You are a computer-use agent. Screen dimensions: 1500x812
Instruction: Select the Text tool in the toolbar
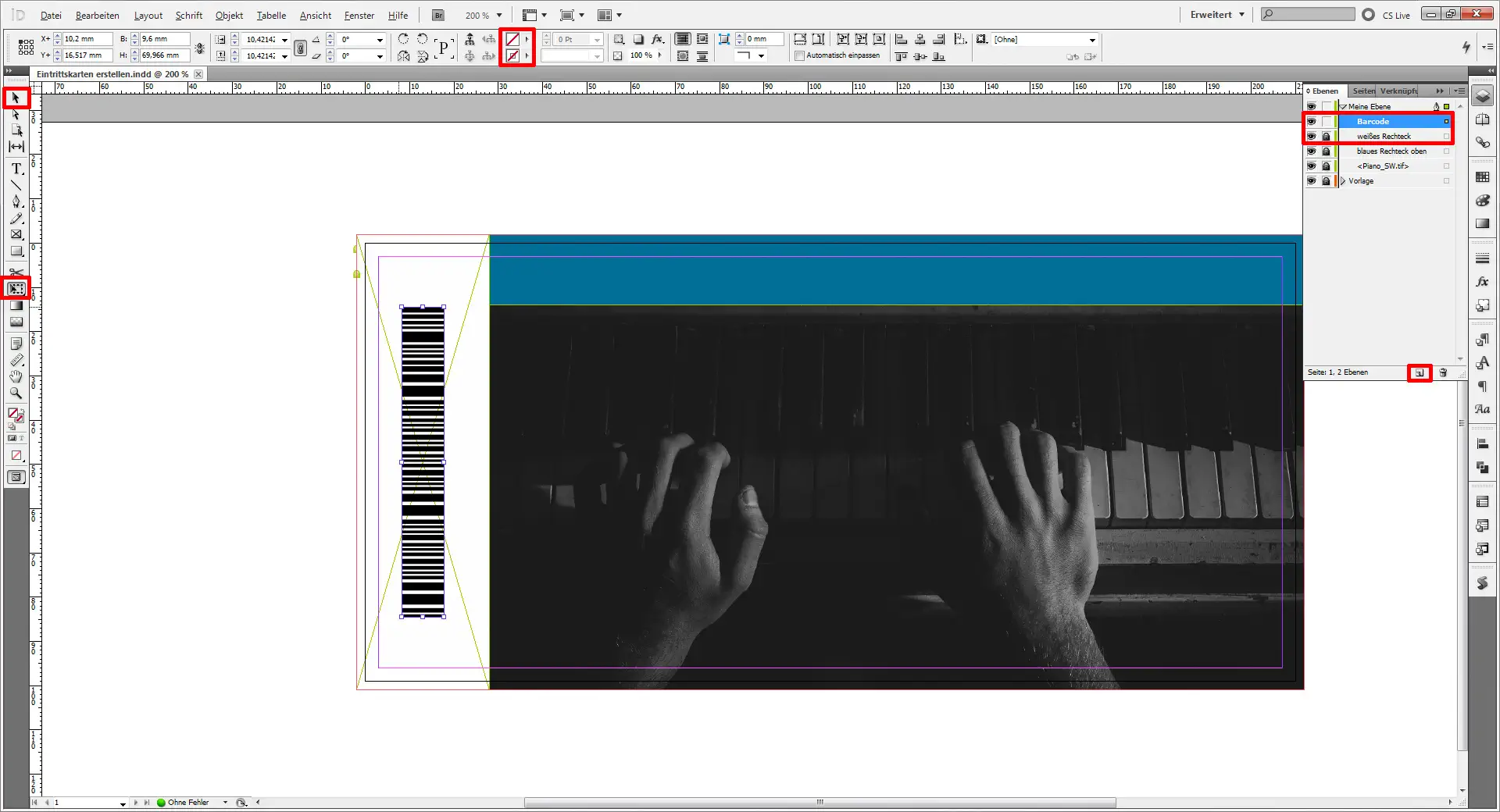click(x=15, y=168)
